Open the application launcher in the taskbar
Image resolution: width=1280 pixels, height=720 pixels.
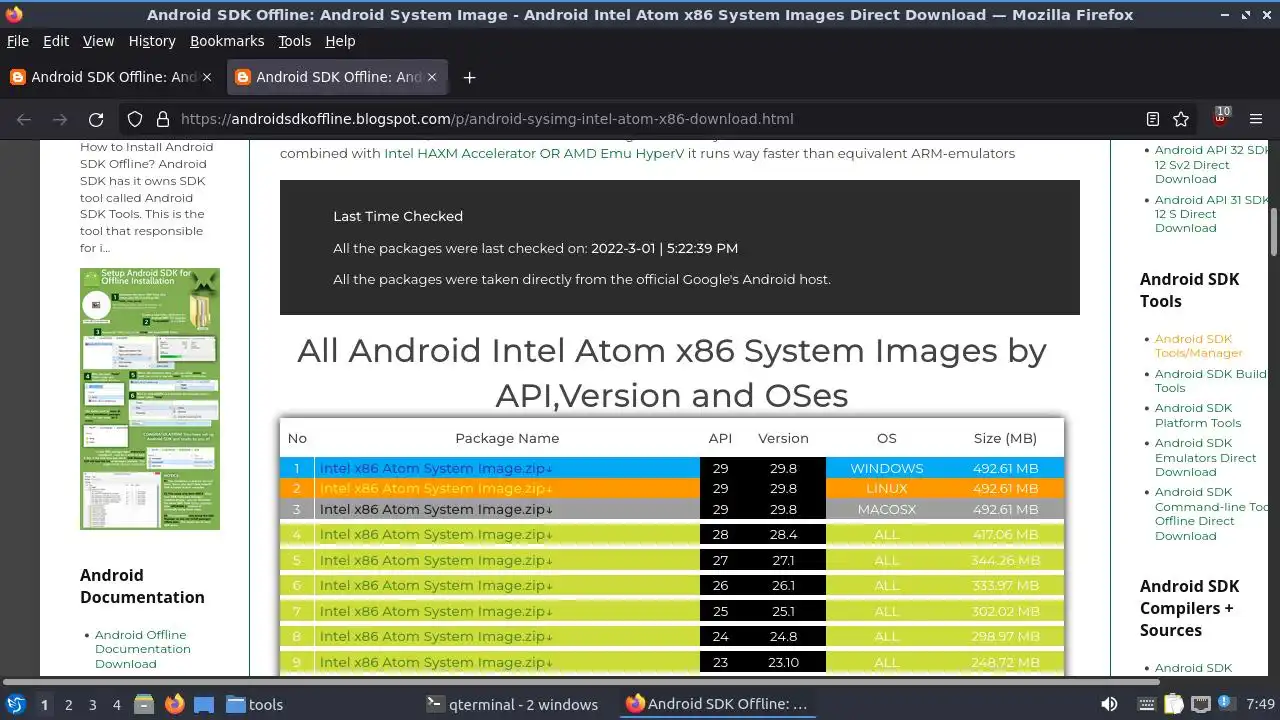tap(16, 704)
